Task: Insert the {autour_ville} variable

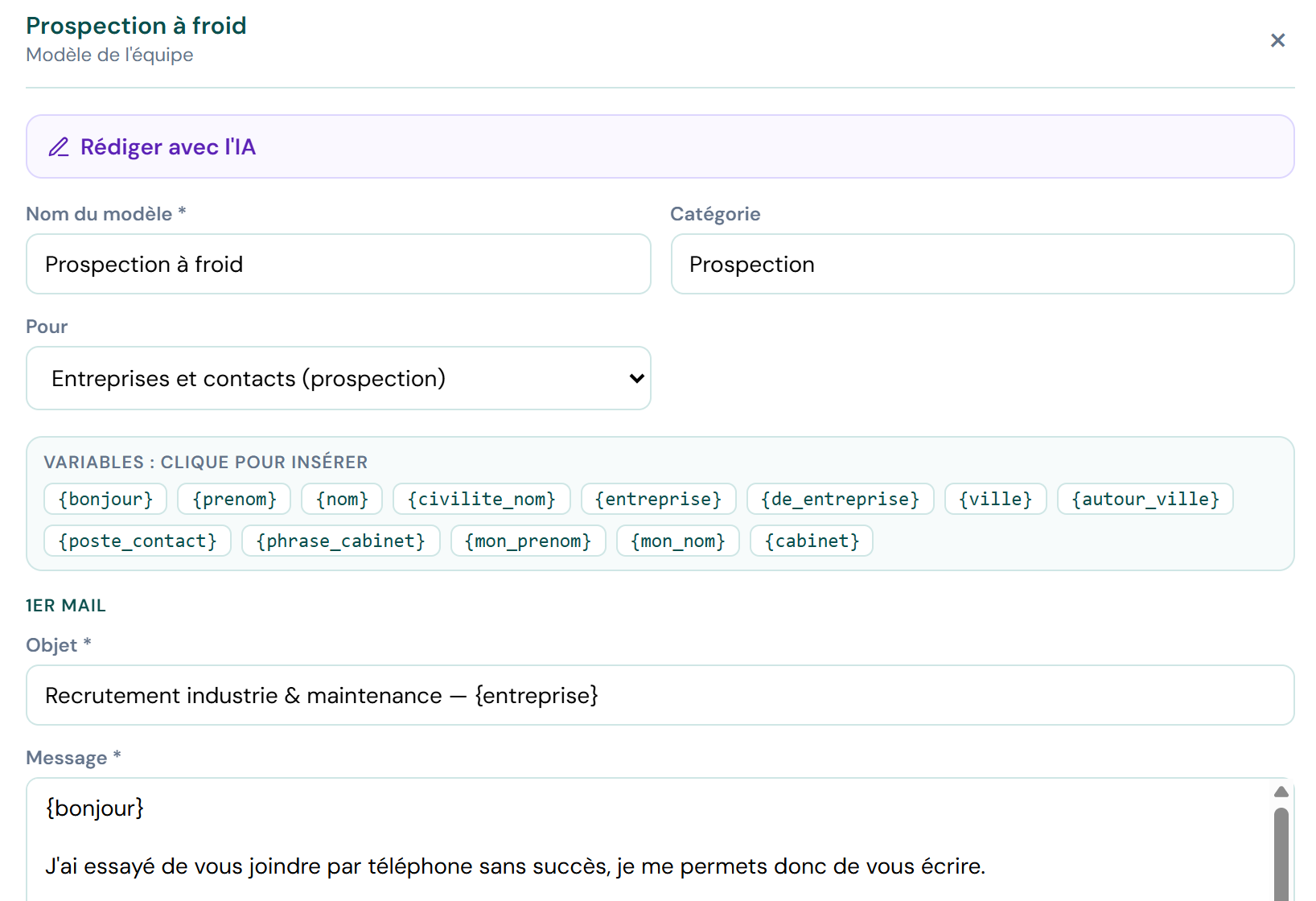Action: (x=1145, y=499)
